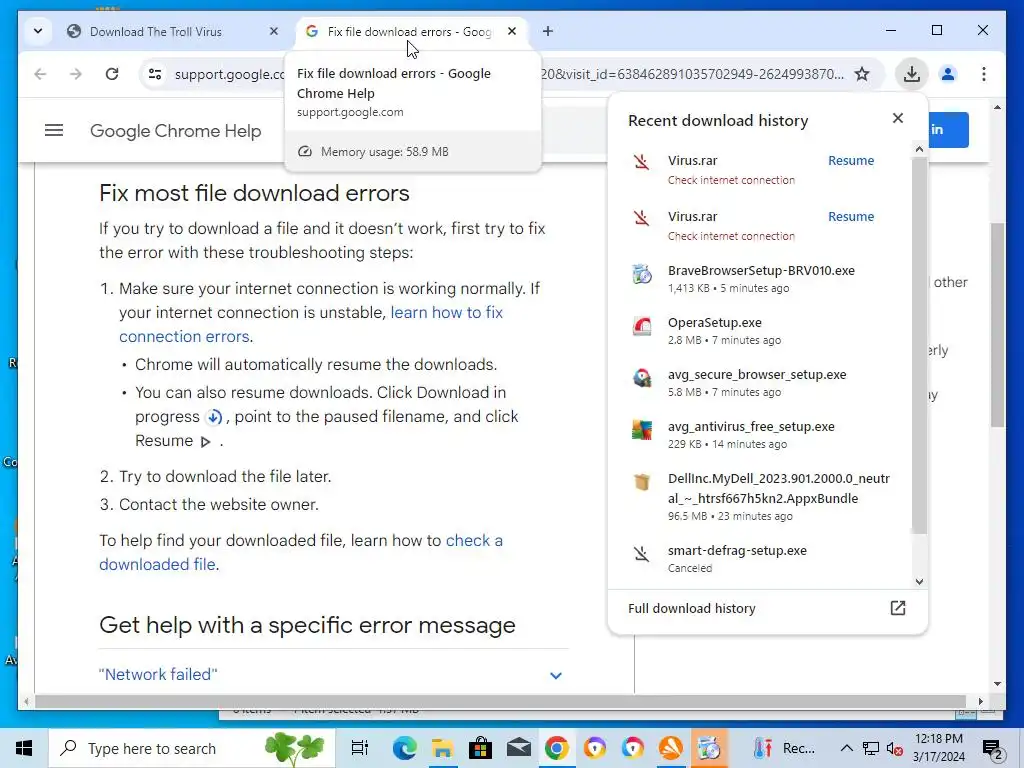Open Task View on the taskbar
Screen dimensions: 1024x768
360,748
